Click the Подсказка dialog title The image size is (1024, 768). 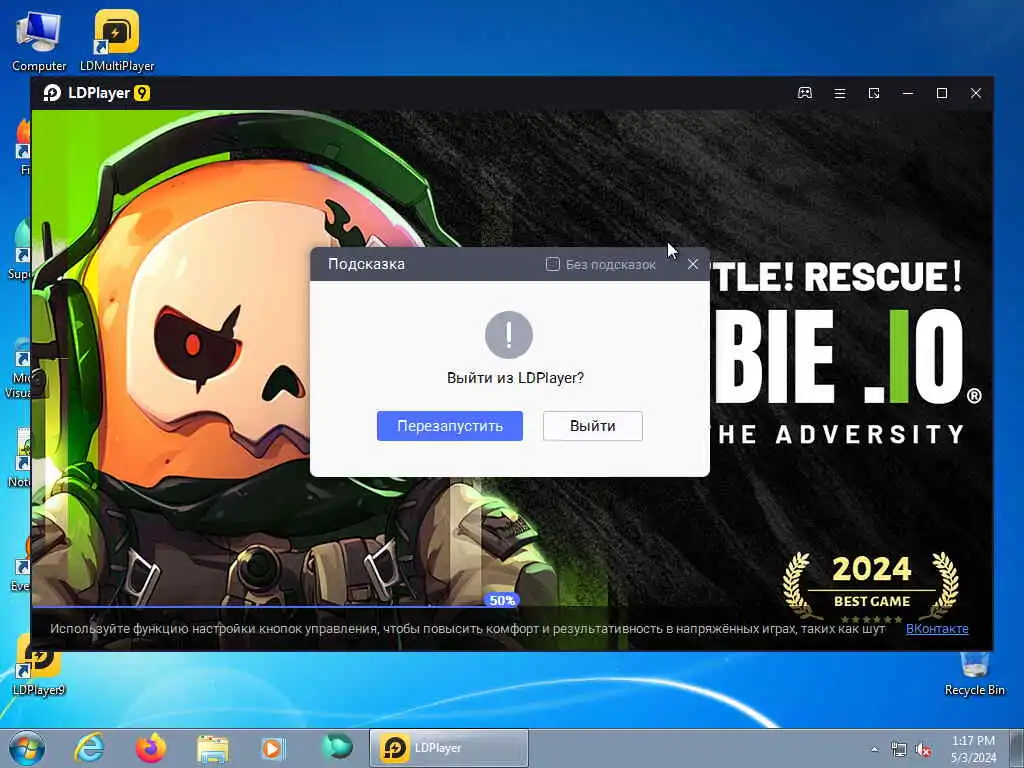(x=366, y=264)
